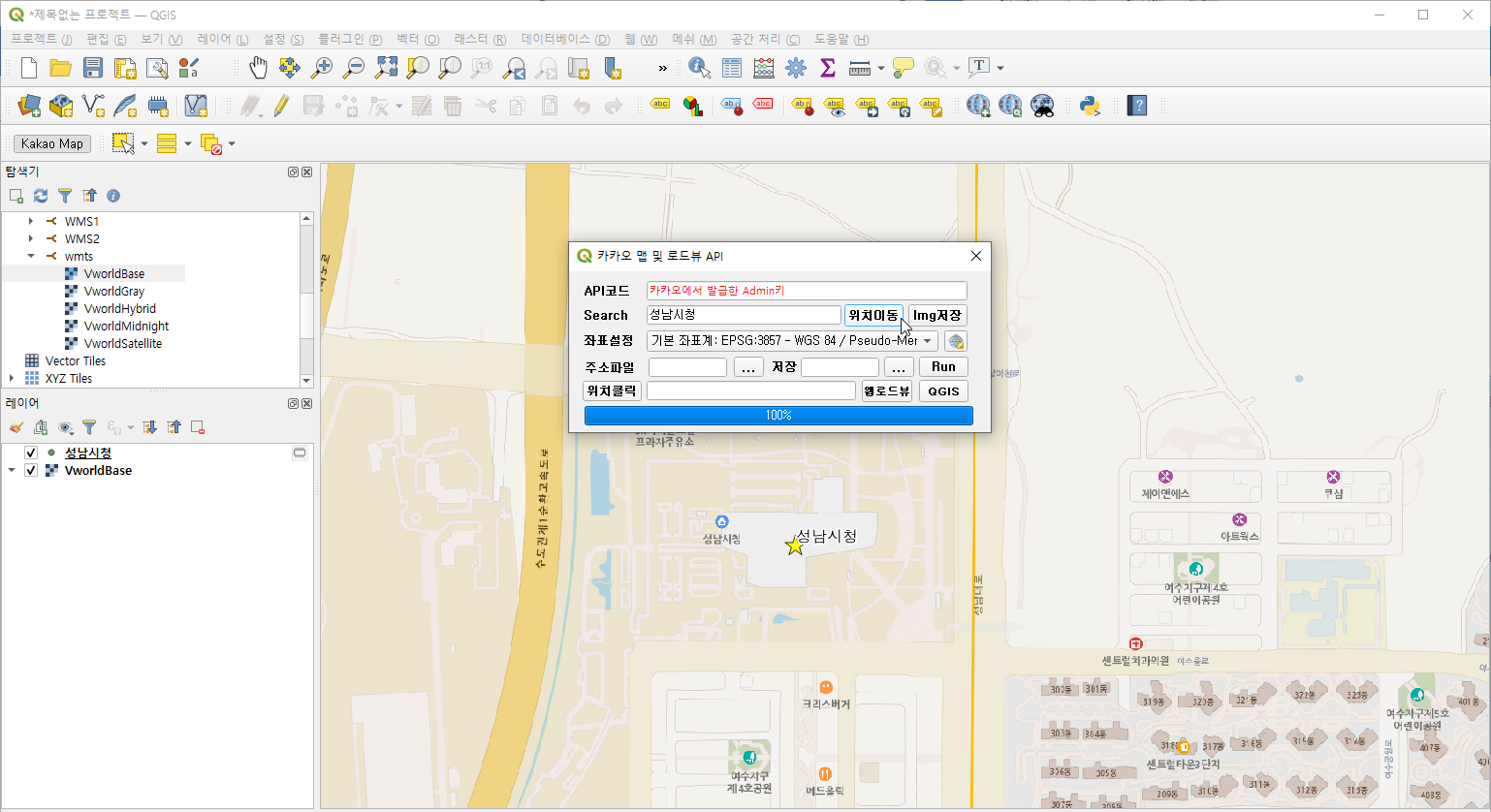
Task: Show Map Tips speech bubble icon
Action: tap(904, 68)
